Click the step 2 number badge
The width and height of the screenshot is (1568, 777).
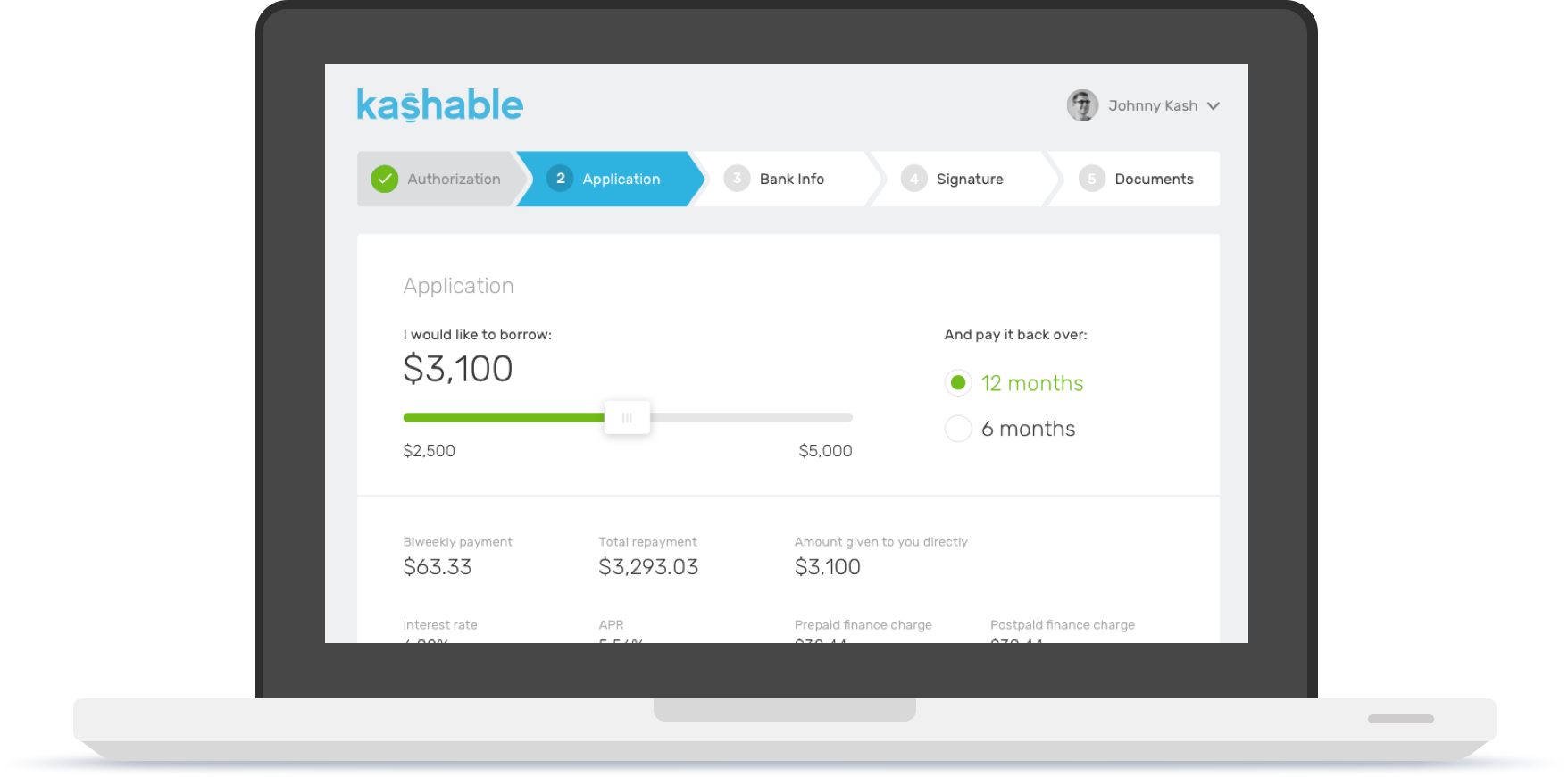[560, 179]
